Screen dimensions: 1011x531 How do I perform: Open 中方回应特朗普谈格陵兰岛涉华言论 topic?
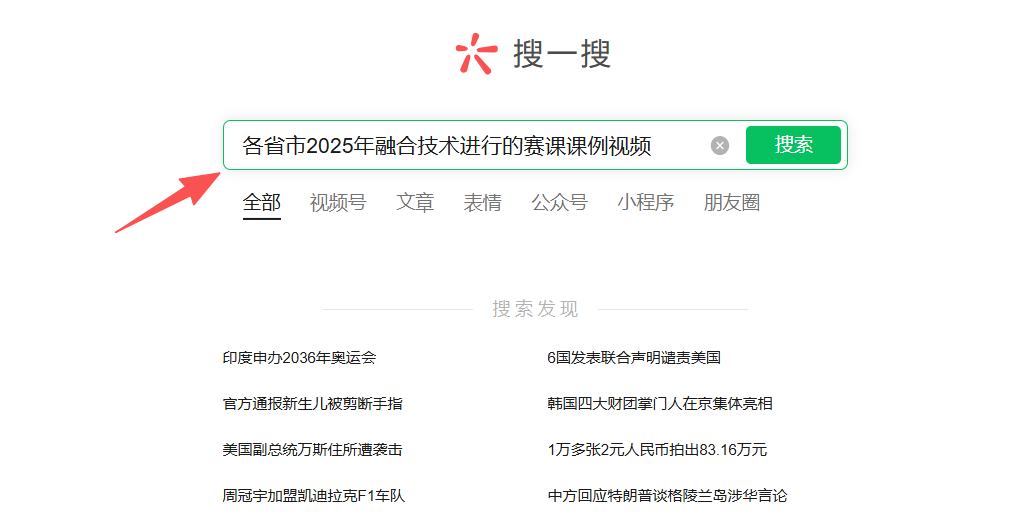[x=667, y=496]
